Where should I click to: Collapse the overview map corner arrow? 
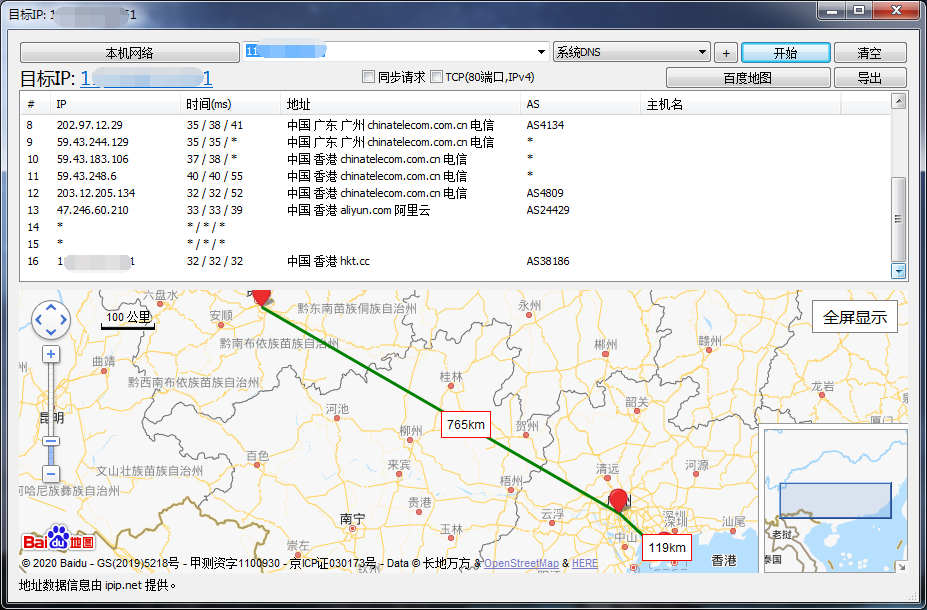901,566
